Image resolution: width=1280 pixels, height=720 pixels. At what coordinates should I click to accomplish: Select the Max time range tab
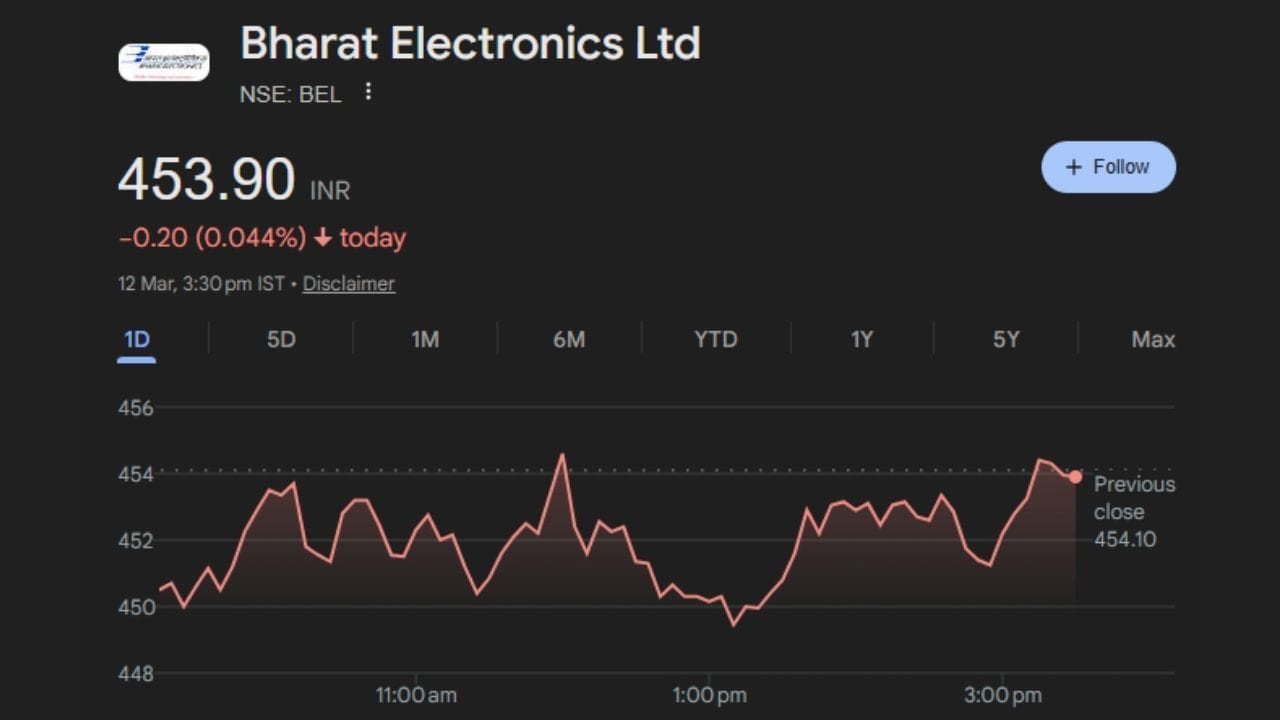1152,340
